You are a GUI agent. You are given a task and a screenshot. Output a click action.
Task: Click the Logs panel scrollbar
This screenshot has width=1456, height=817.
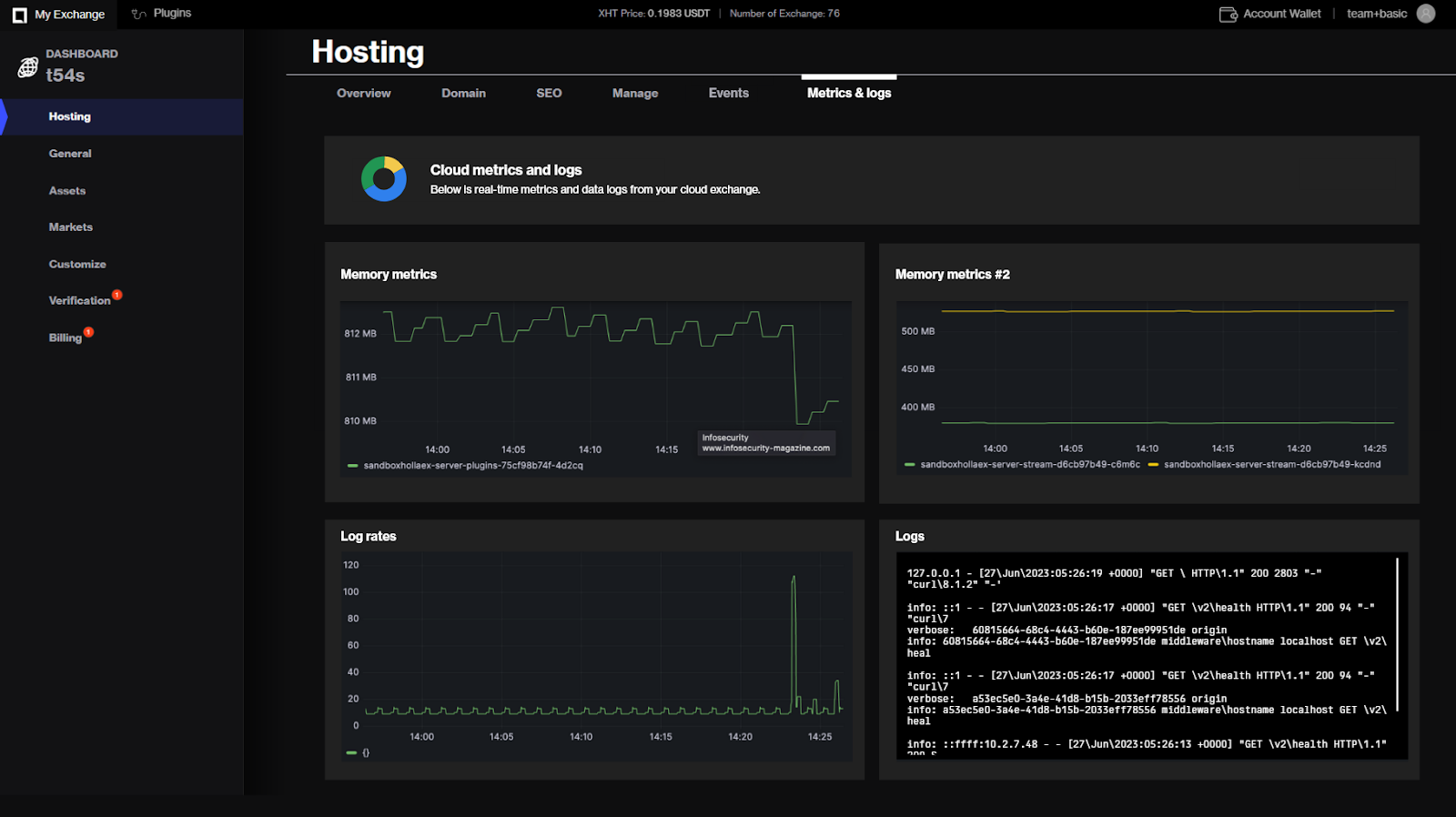point(1397,634)
